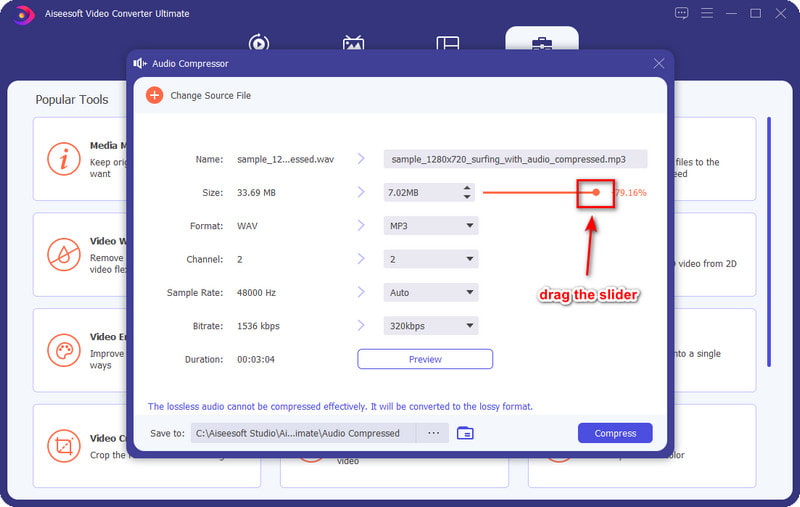Open the hamburger menu in title bar

click(x=706, y=13)
